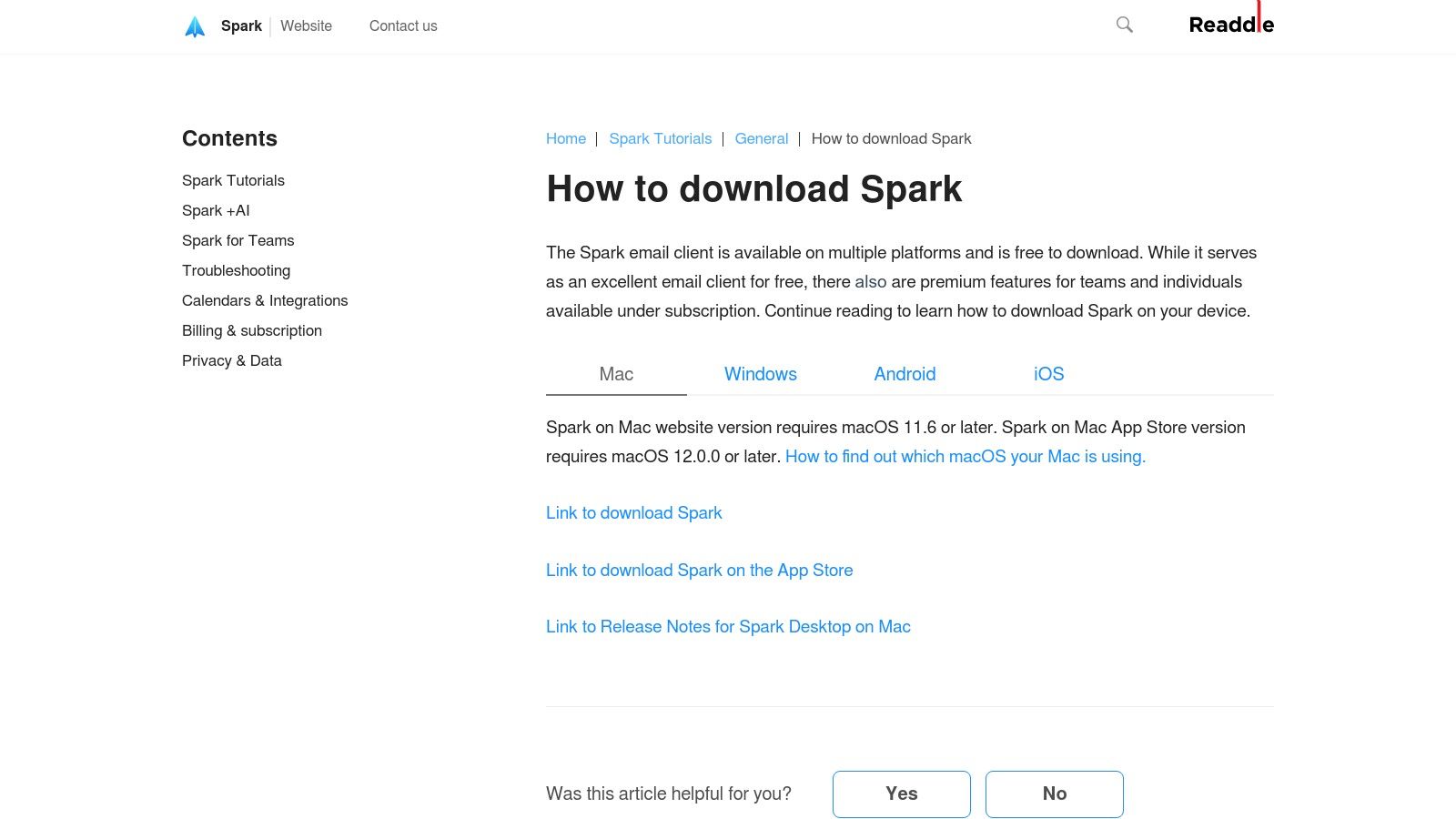Viewport: 1456px width, 819px height.
Task: Open Troubleshooting in Contents sidebar
Action: [236, 271]
